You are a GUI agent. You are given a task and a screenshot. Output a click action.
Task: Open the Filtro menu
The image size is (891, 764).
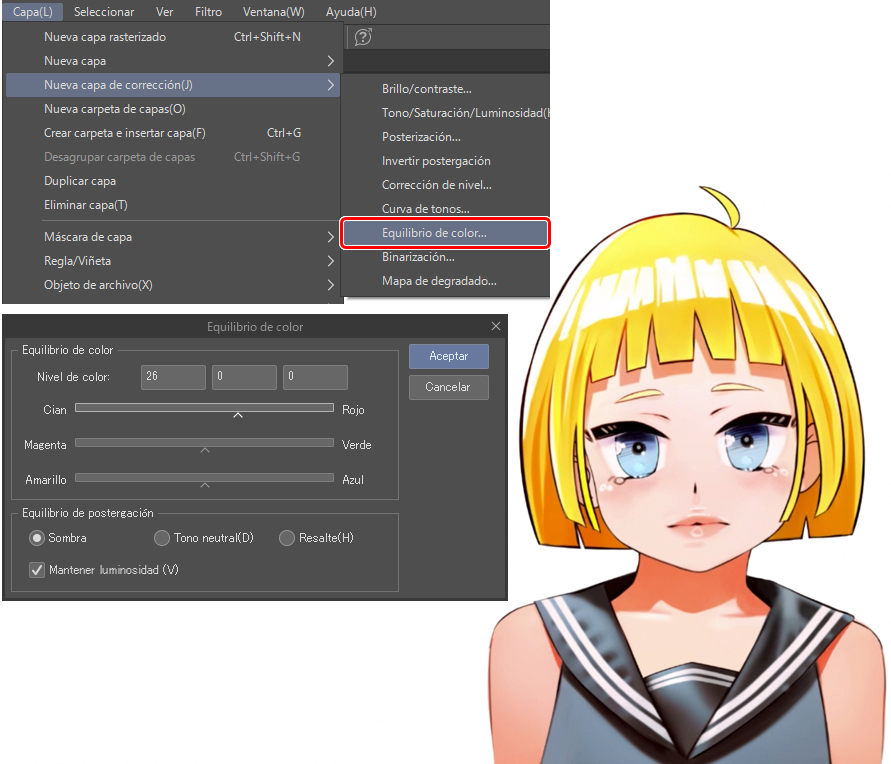[208, 12]
